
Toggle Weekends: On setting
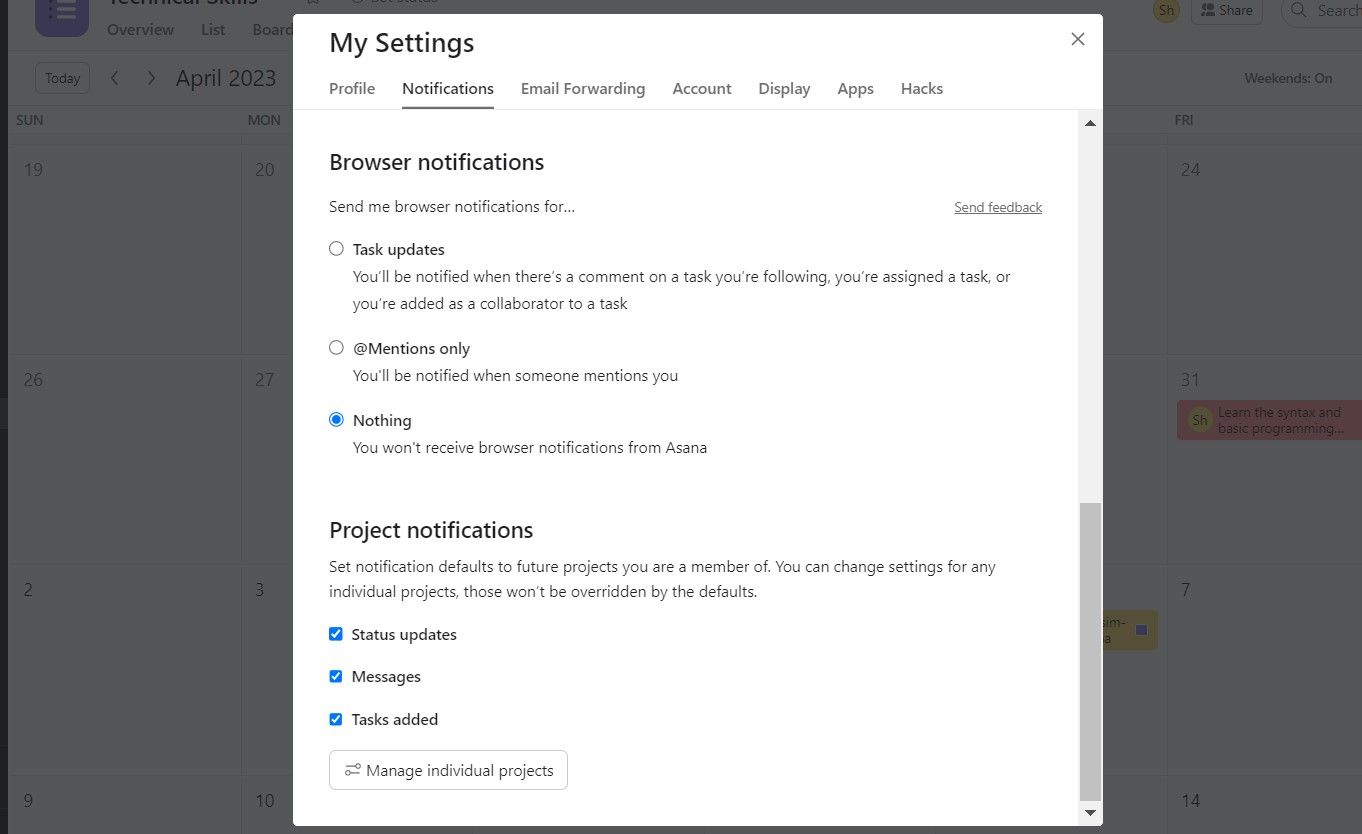tap(1288, 77)
